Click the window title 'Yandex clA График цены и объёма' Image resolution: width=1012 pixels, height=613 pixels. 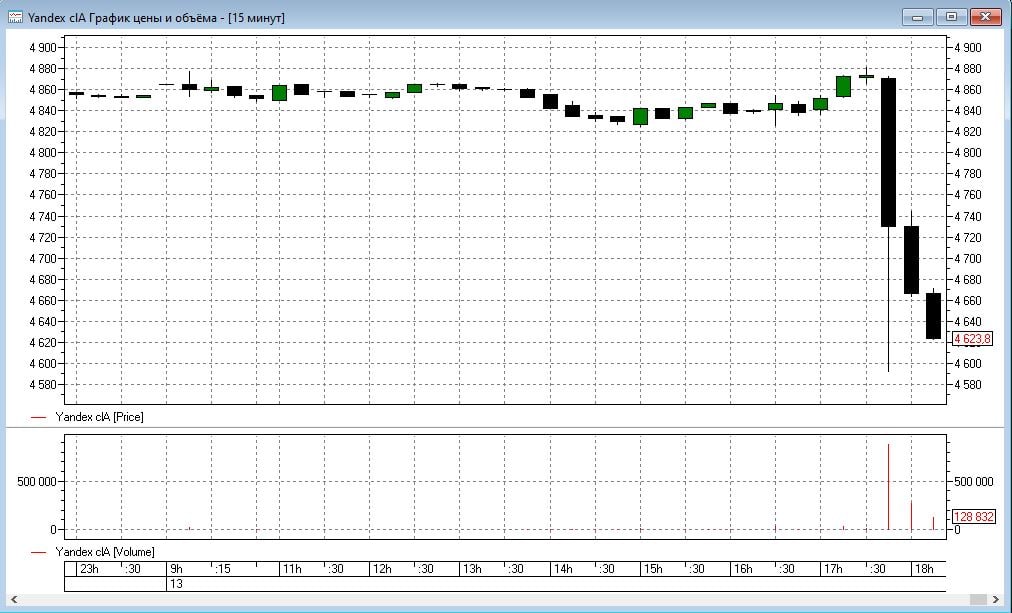[x=122, y=17]
